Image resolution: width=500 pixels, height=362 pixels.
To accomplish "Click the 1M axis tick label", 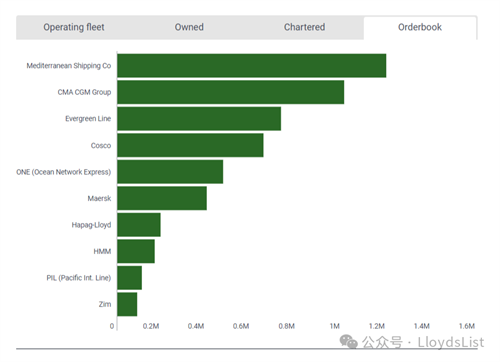I will tap(334, 326).
